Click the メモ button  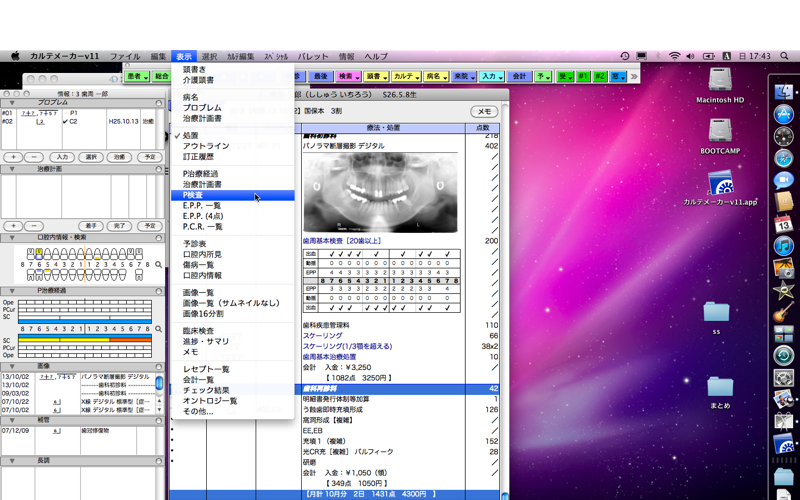484,112
